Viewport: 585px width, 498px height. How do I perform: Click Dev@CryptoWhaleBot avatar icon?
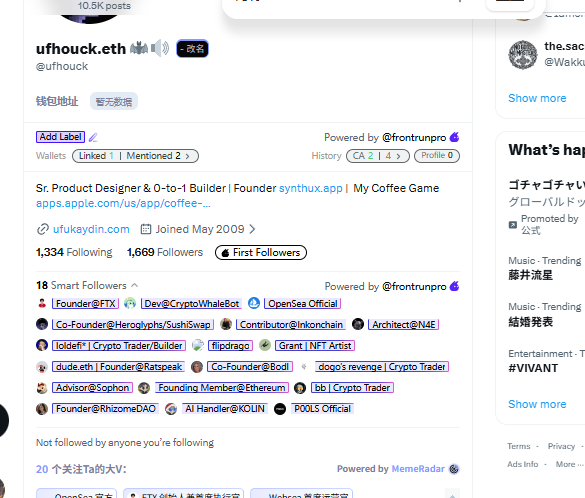[130, 303]
